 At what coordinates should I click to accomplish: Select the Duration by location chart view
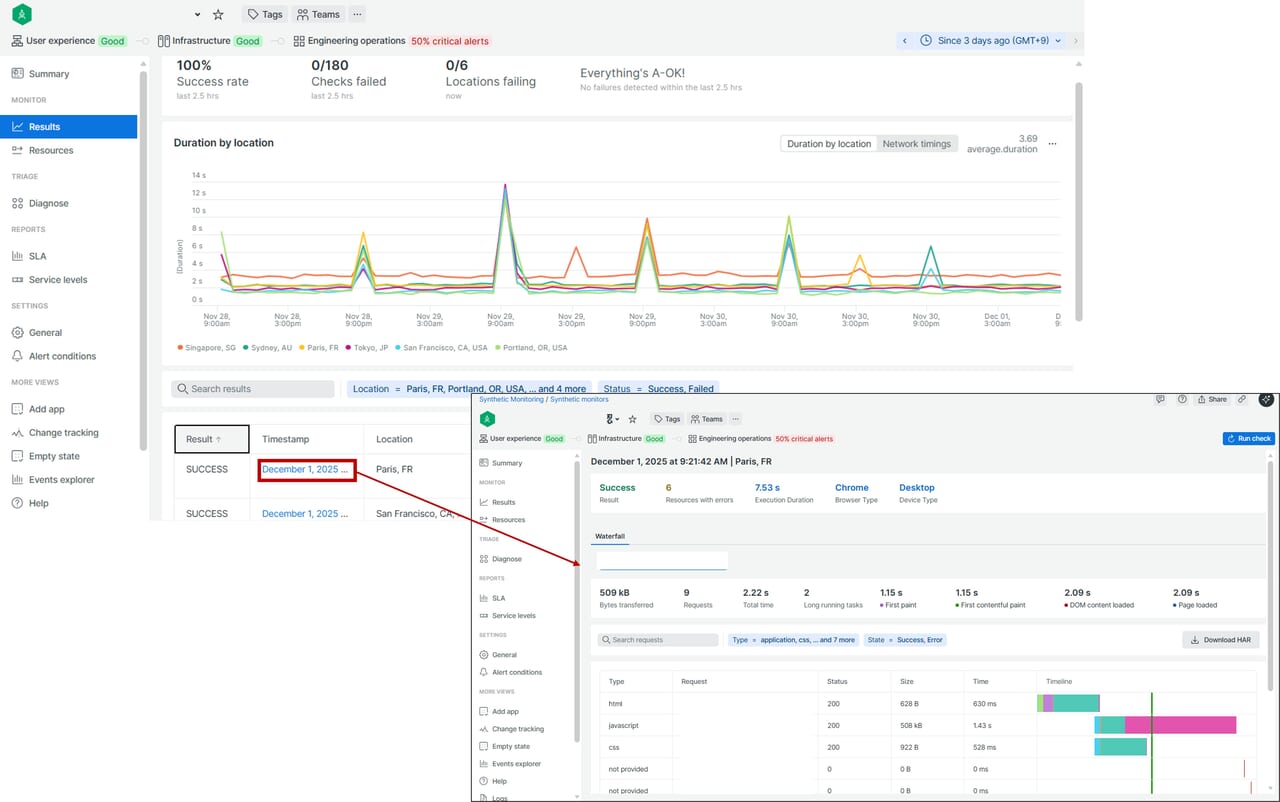pyautogui.click(x=828, y=144)
